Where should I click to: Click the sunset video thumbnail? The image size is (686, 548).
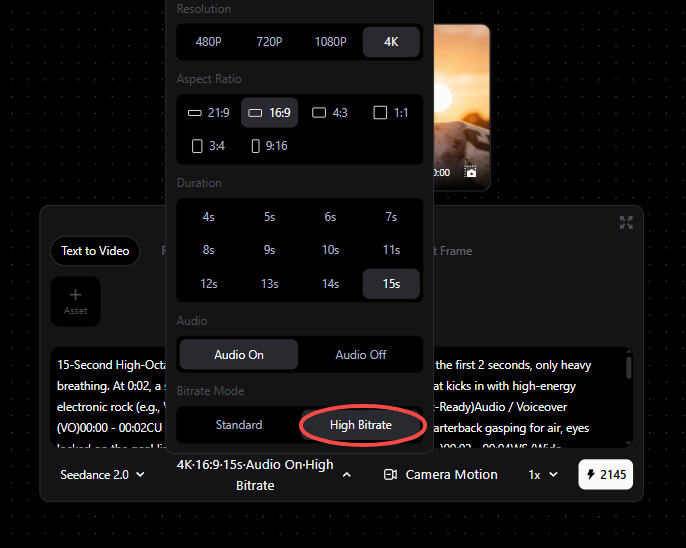point(462,107)
